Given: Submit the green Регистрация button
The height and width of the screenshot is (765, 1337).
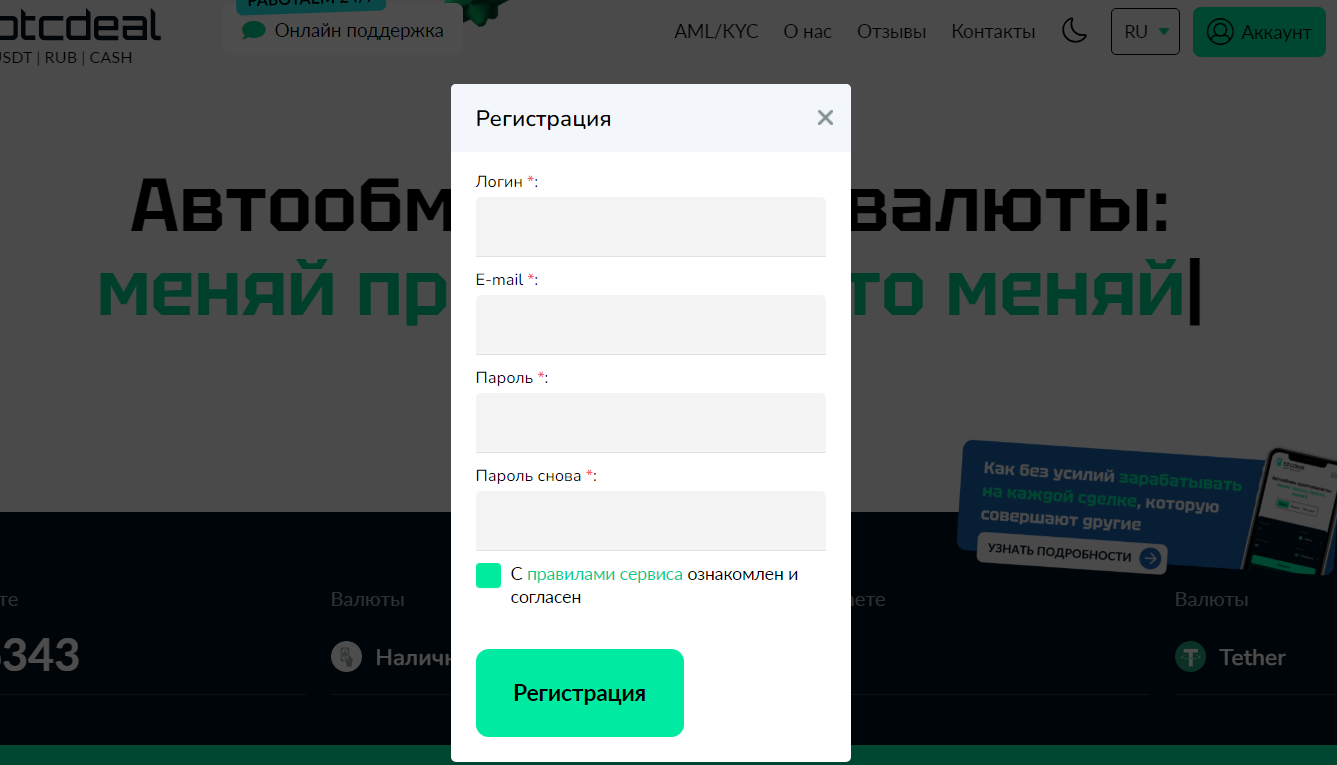Looking at the screenshot, I should pyautogui.click(x=580, y=693).
